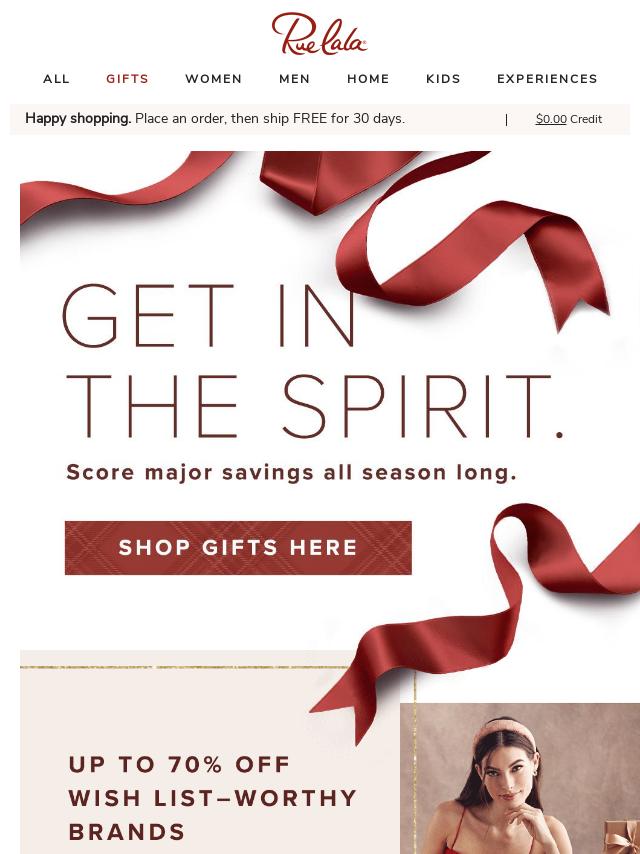Click the curled ribbon beside the gifts button
This screenshot has height=854, width=640.
coord(479,621)
